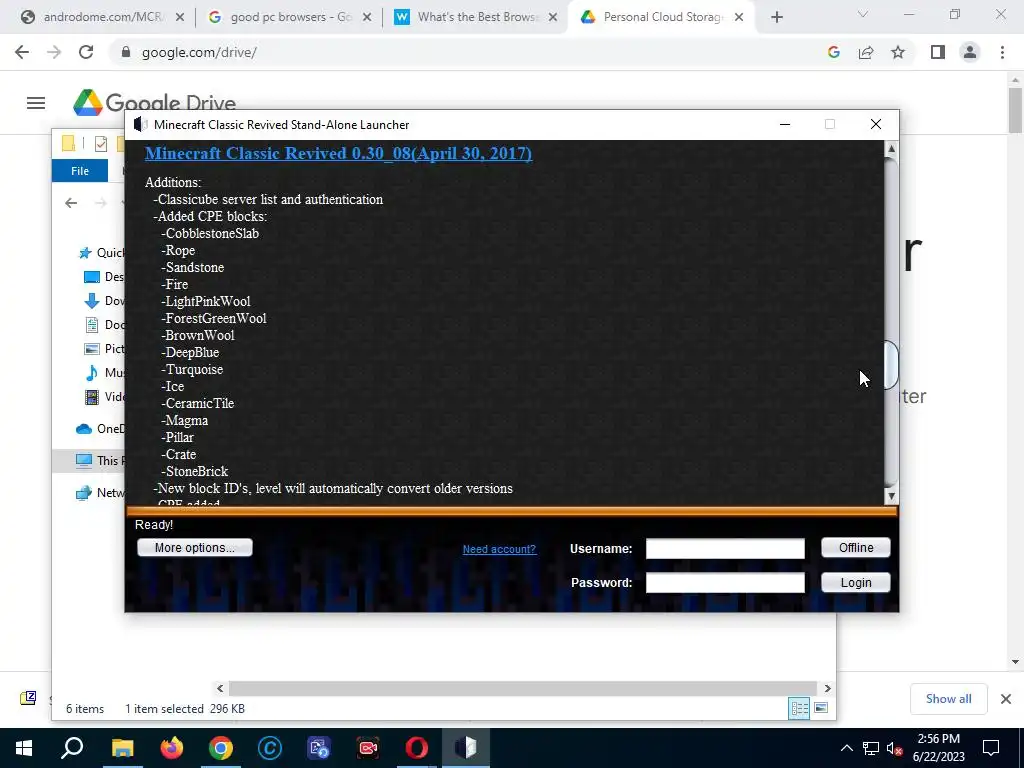Select Quick access in Explorer
Image resolution: width=1024 pixels, height=768 pixels.
pyautogui.click(x=101, y=253)
